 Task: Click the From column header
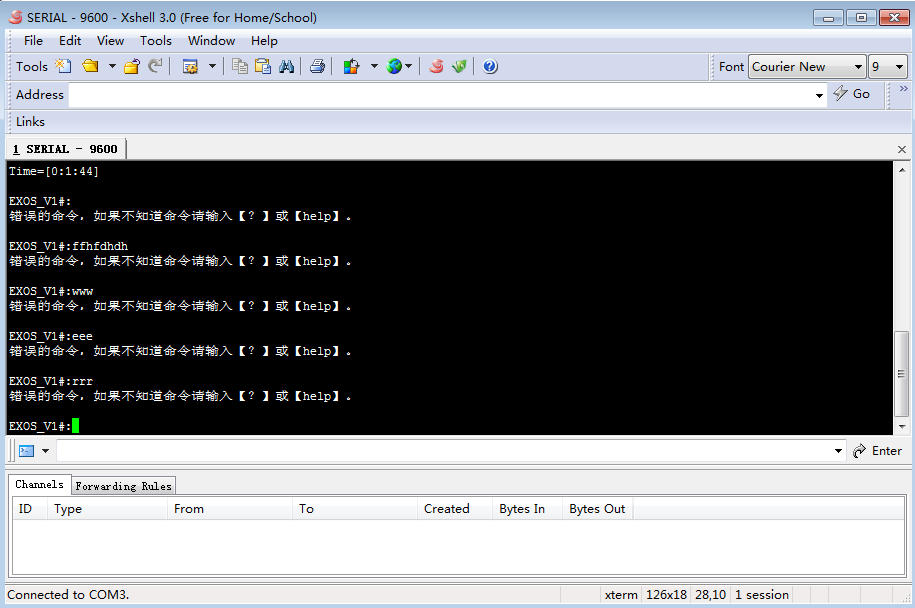pos(230,509)
